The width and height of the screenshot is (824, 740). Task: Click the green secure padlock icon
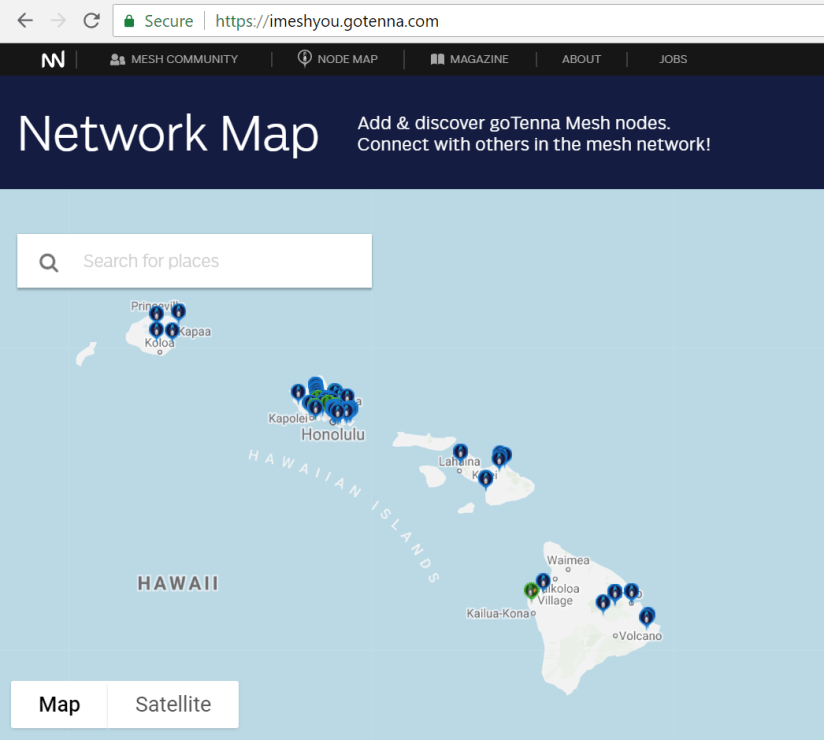click(x=128, y=21)
